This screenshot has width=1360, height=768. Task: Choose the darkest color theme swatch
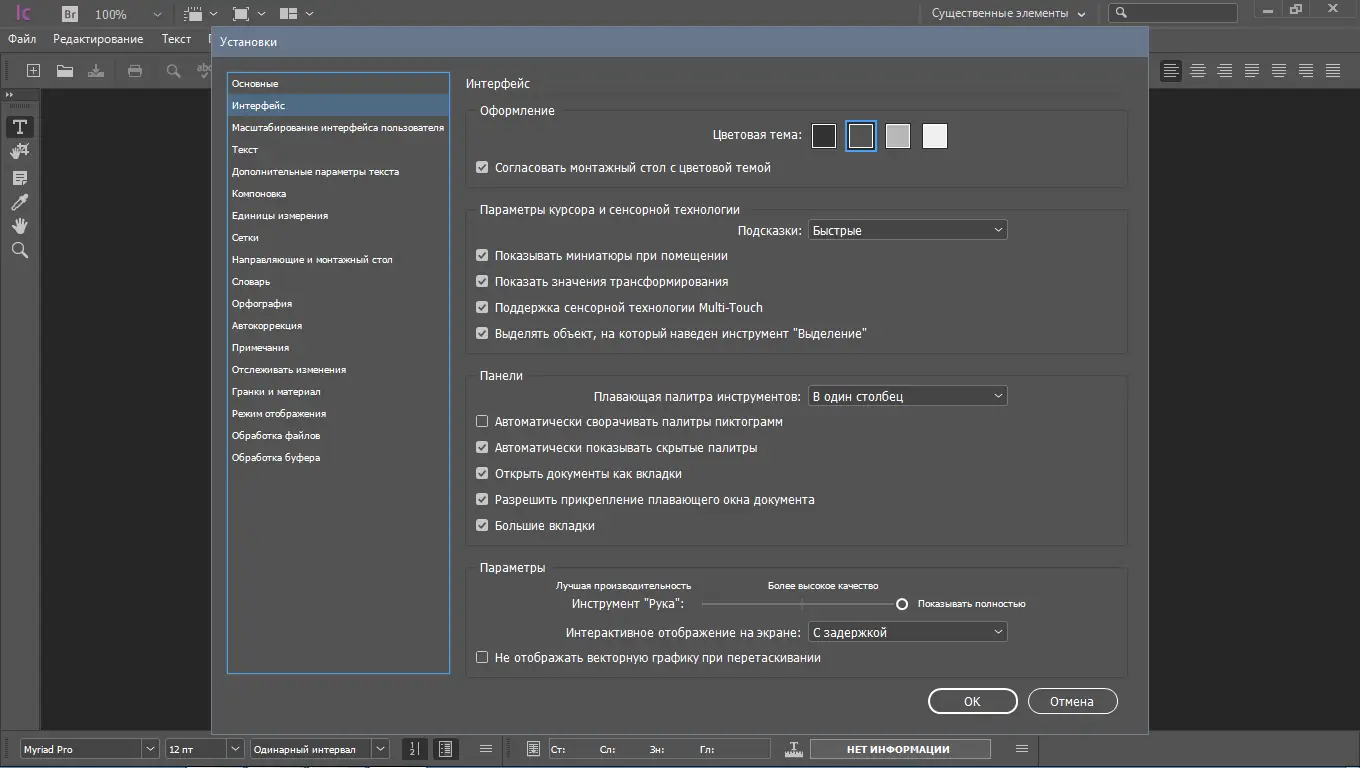tap(824, 136)
